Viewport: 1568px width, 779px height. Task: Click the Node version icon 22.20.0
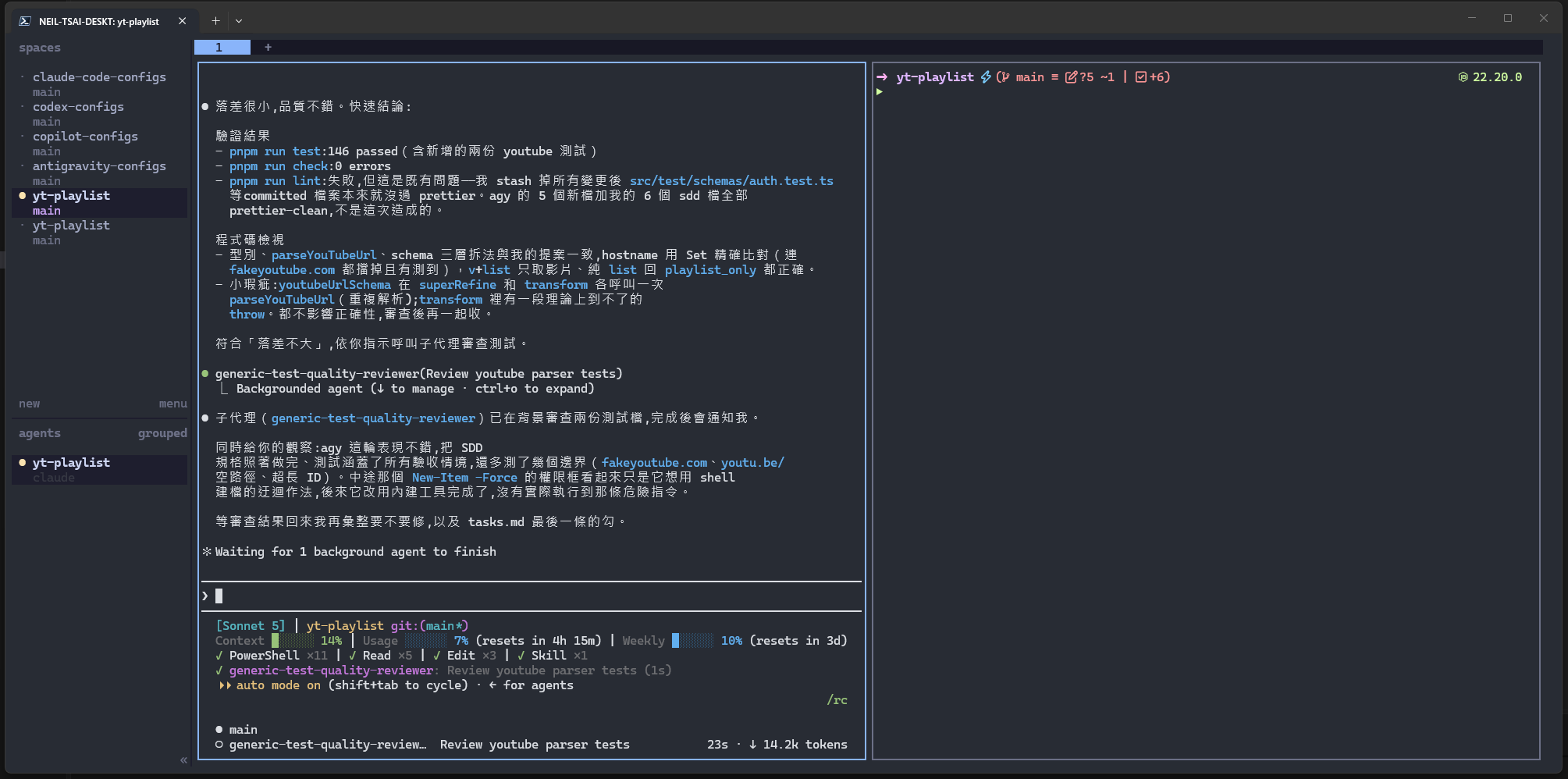point(1490,77)
